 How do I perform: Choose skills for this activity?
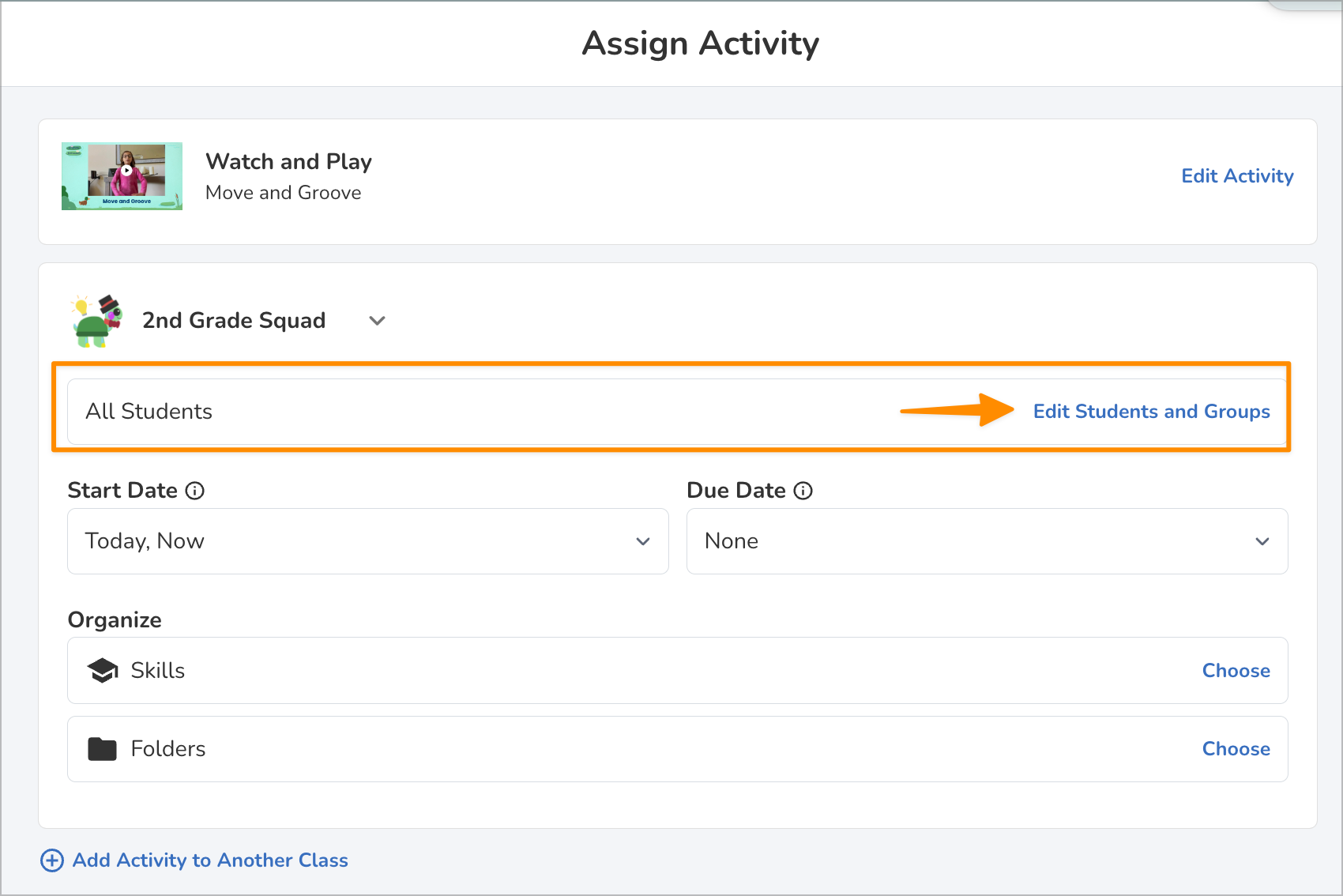pos(1236,670)
